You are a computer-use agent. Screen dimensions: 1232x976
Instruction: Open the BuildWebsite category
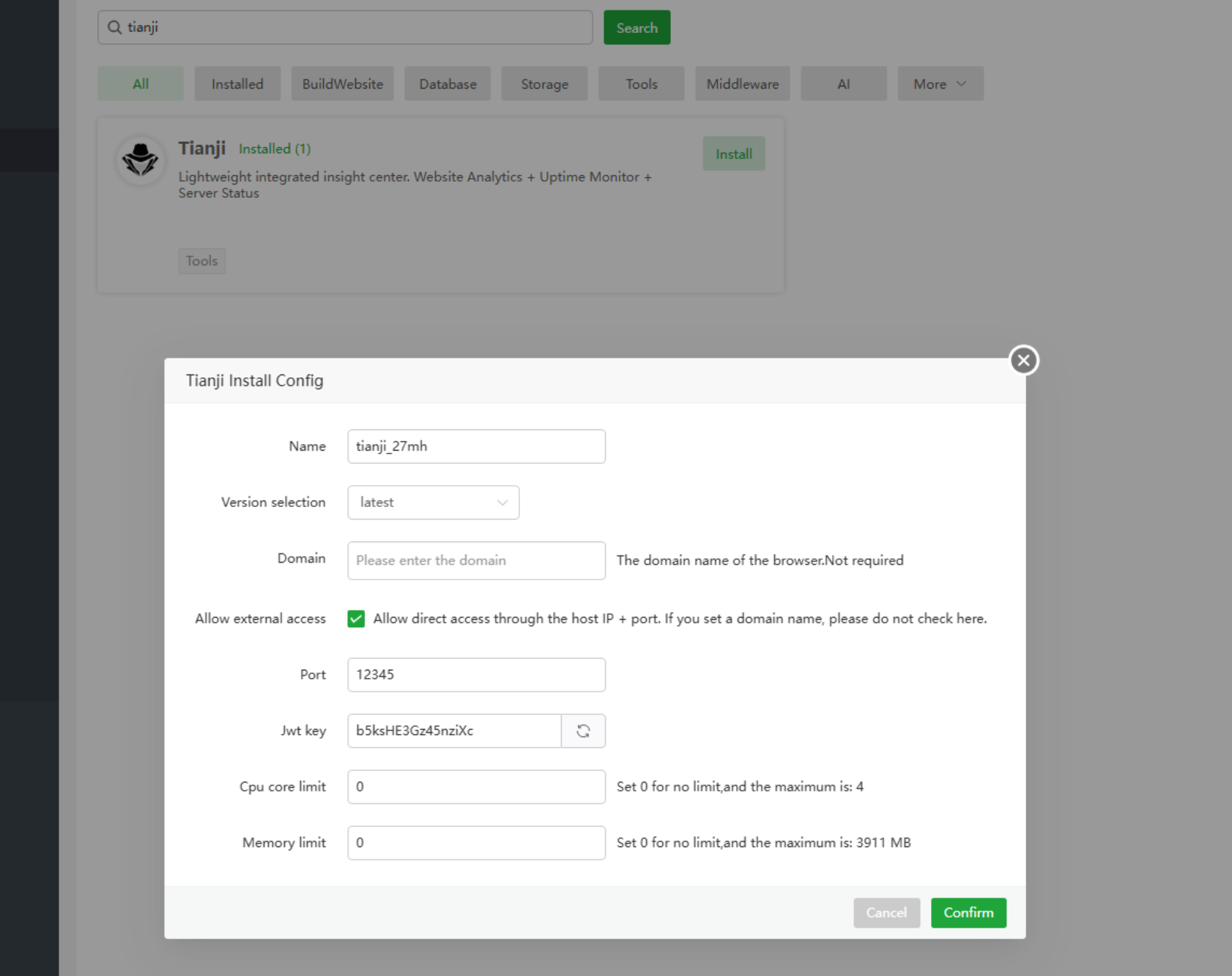tap(342, 84)
